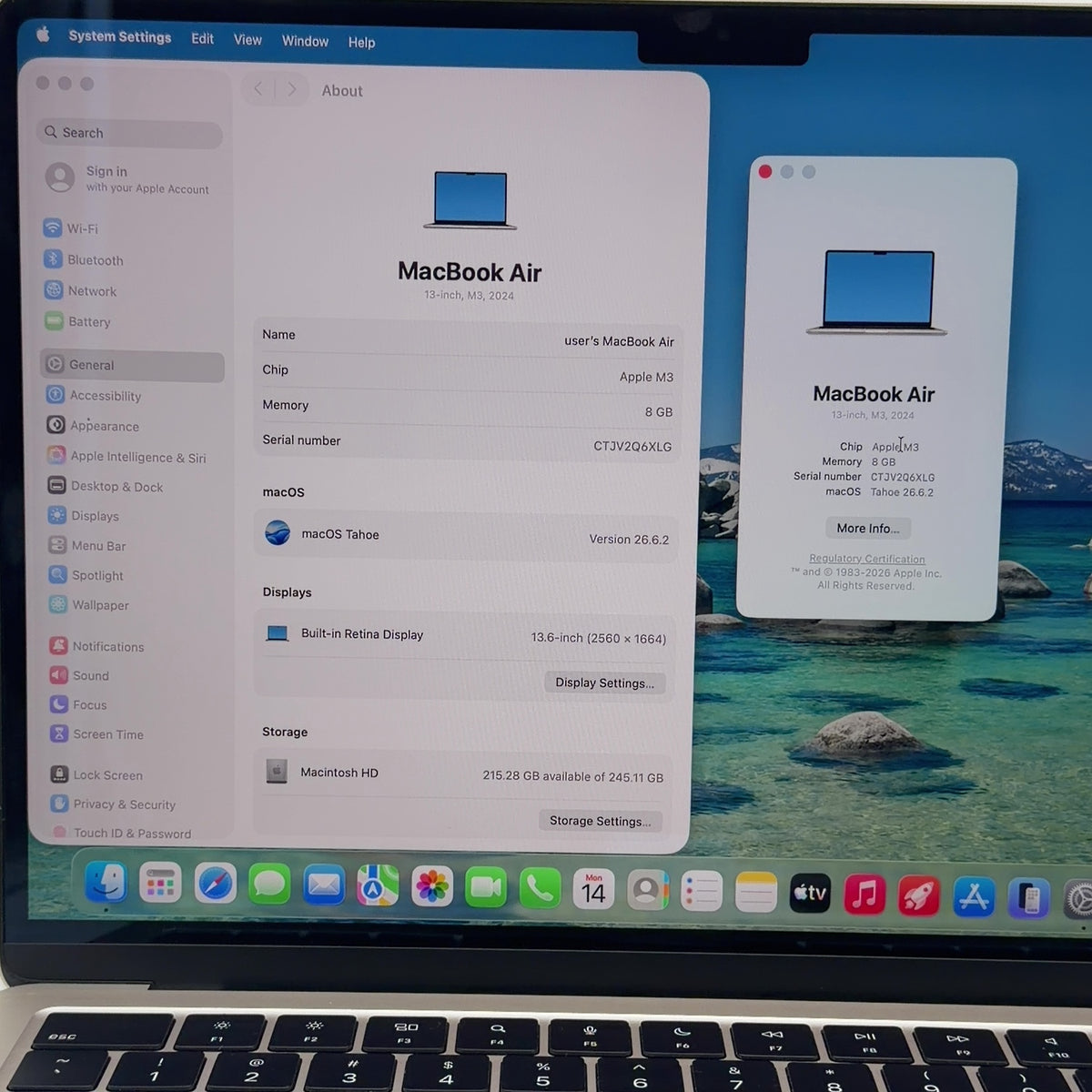The image size is (1092, 1092).
Task: Click the Macintosh HD storage row
Action: [x=465, y=773]
